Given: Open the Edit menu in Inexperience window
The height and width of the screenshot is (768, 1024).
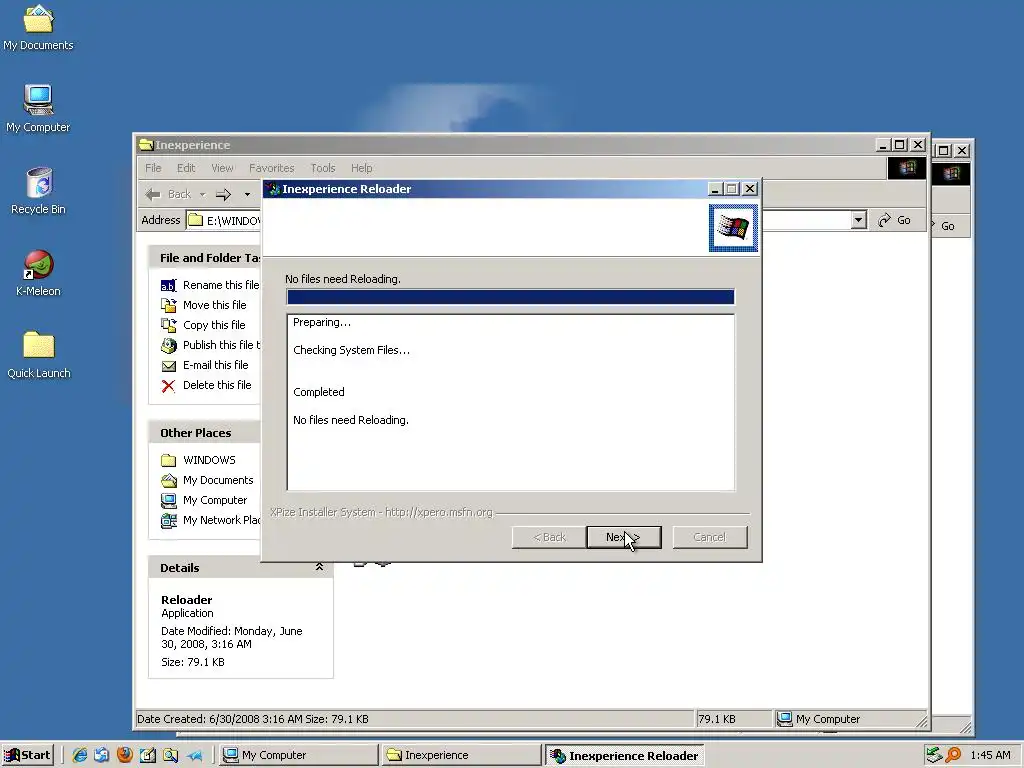Looking at the screenshot, I should pos(186,168).
